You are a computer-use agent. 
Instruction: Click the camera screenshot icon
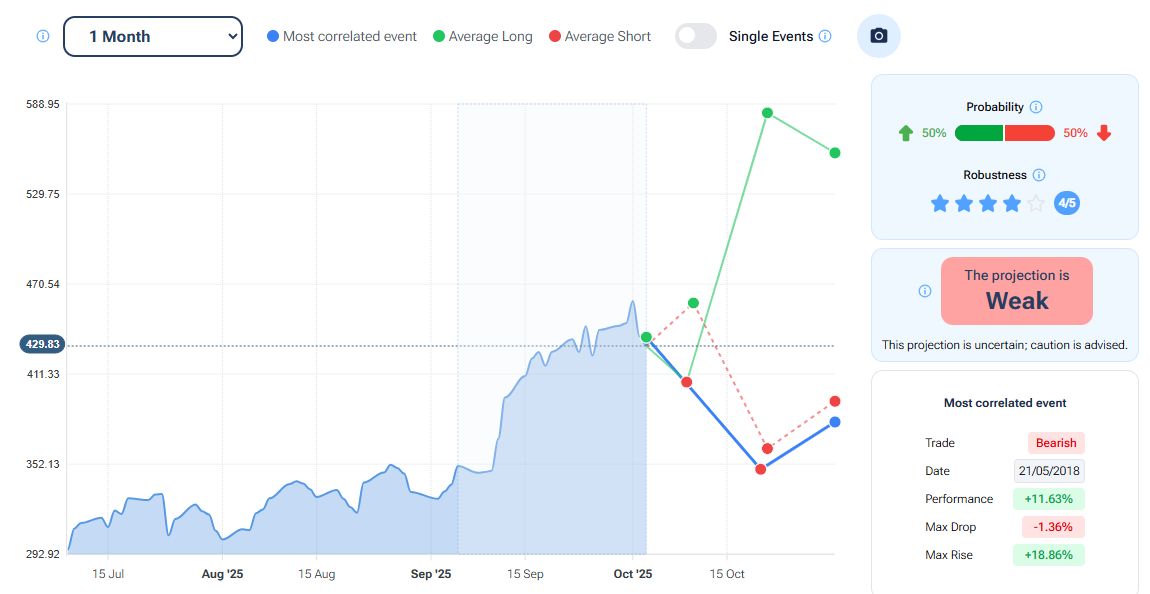click(879, 36)
